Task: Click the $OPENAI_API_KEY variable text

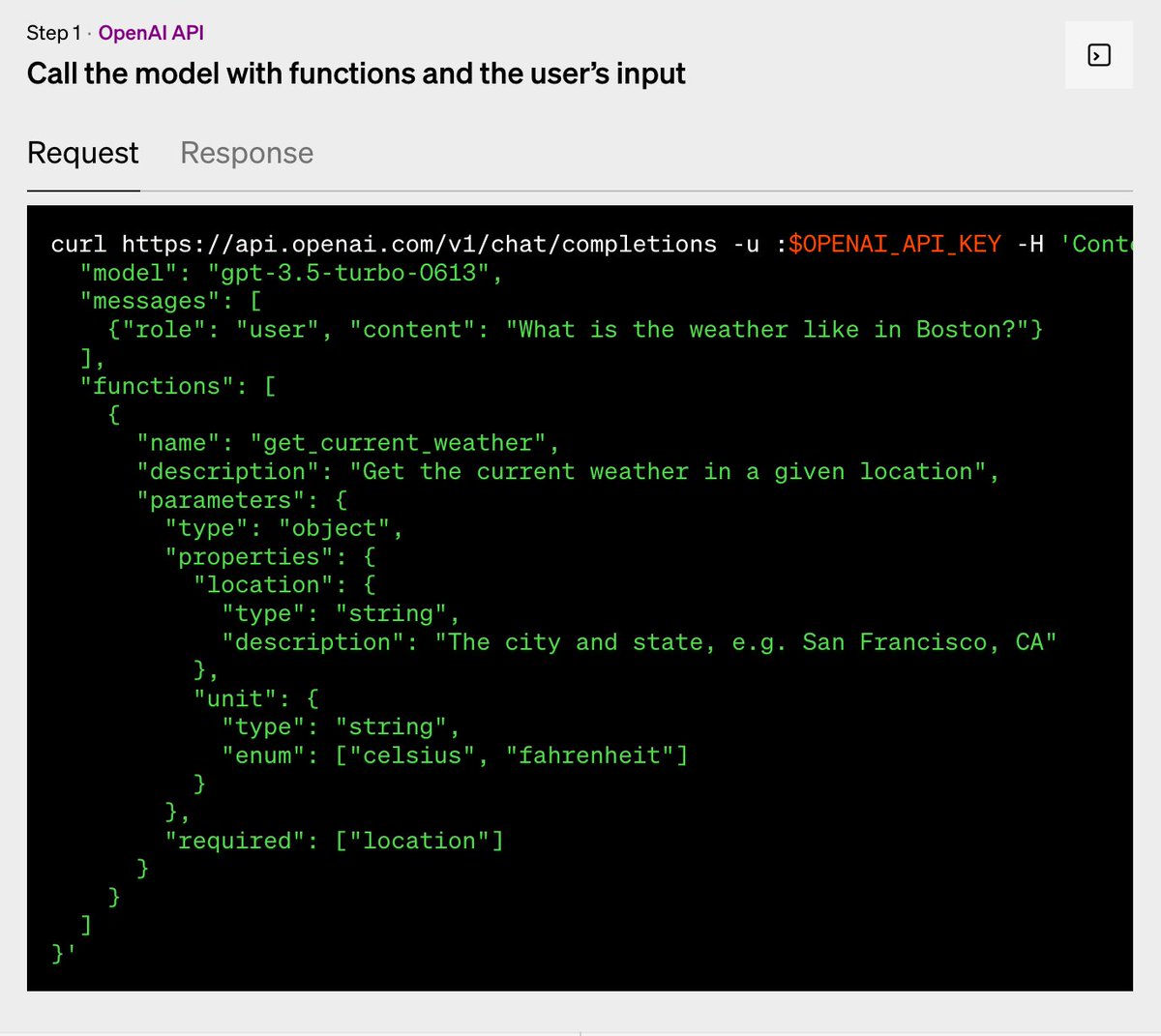Action: tap(895, 244)
